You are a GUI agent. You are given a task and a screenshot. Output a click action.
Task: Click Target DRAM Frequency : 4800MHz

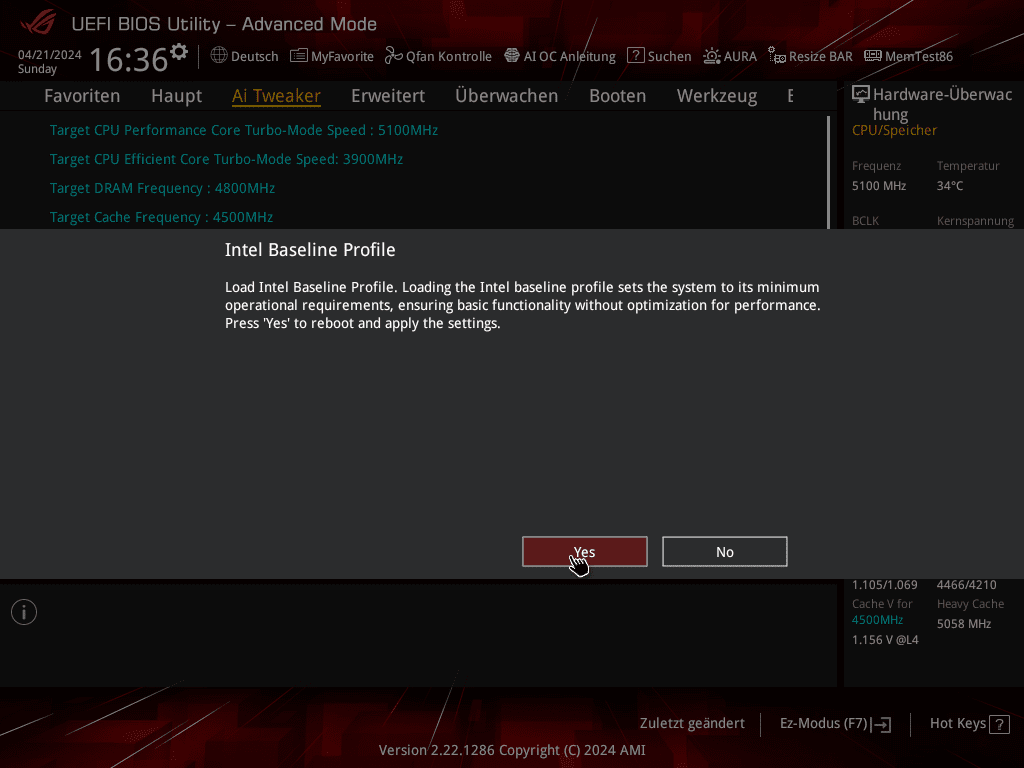(x=162, y=188)
